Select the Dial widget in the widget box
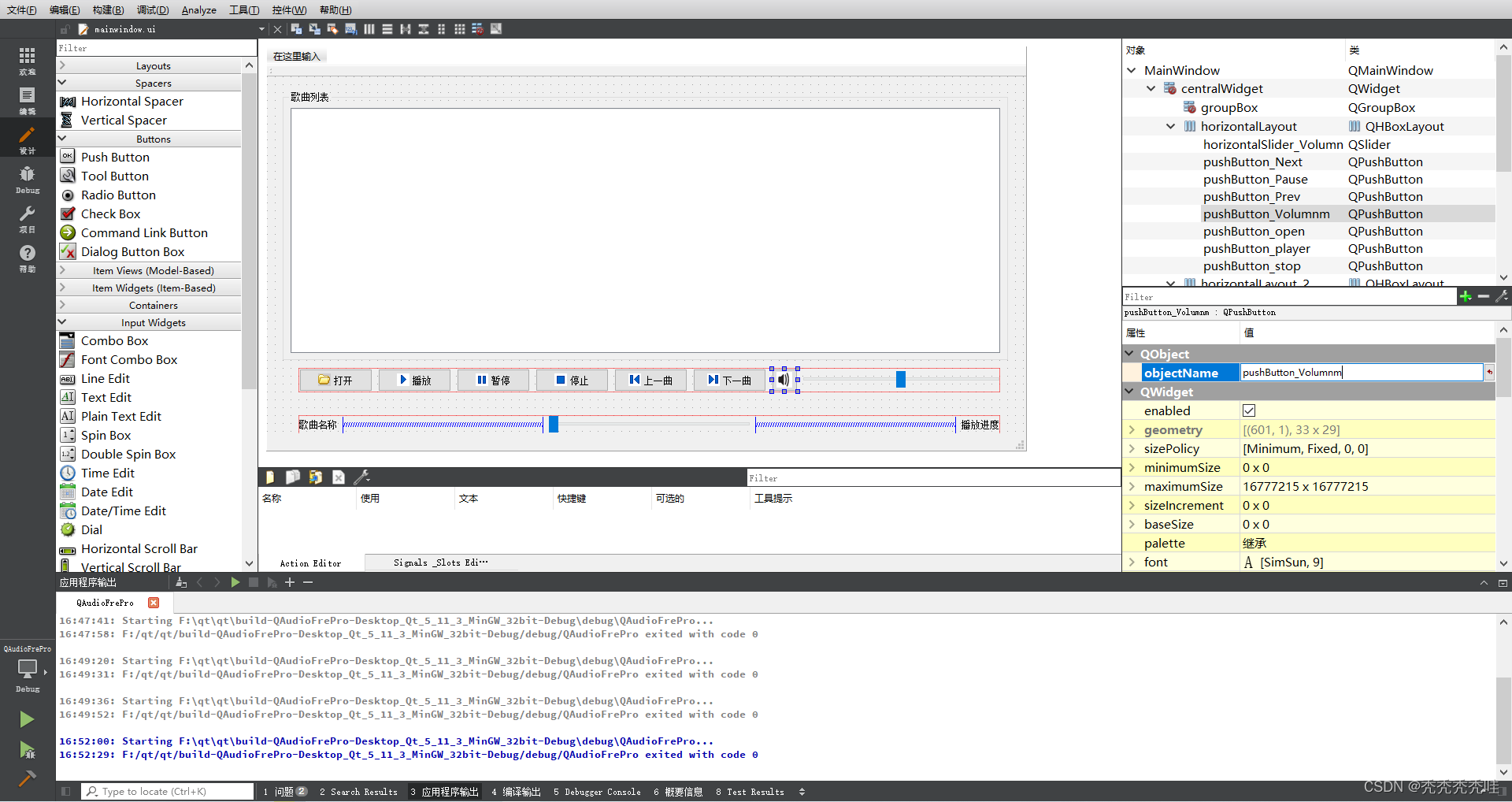Screen dimensions: 1512x802 click(91, 529)
